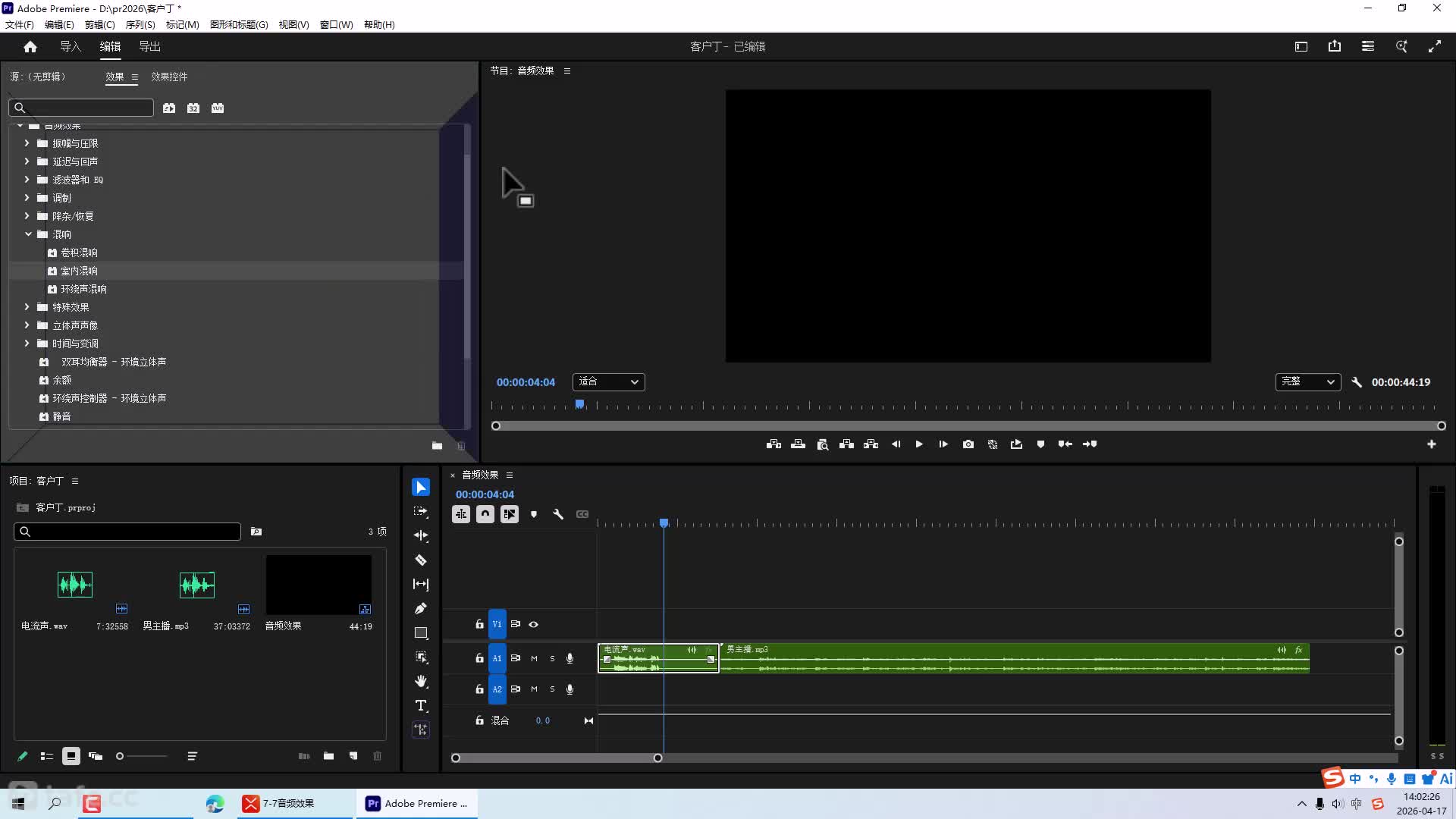Toggle Snap in timeline
The image size is (1456, 819).
tap(485, 514)
